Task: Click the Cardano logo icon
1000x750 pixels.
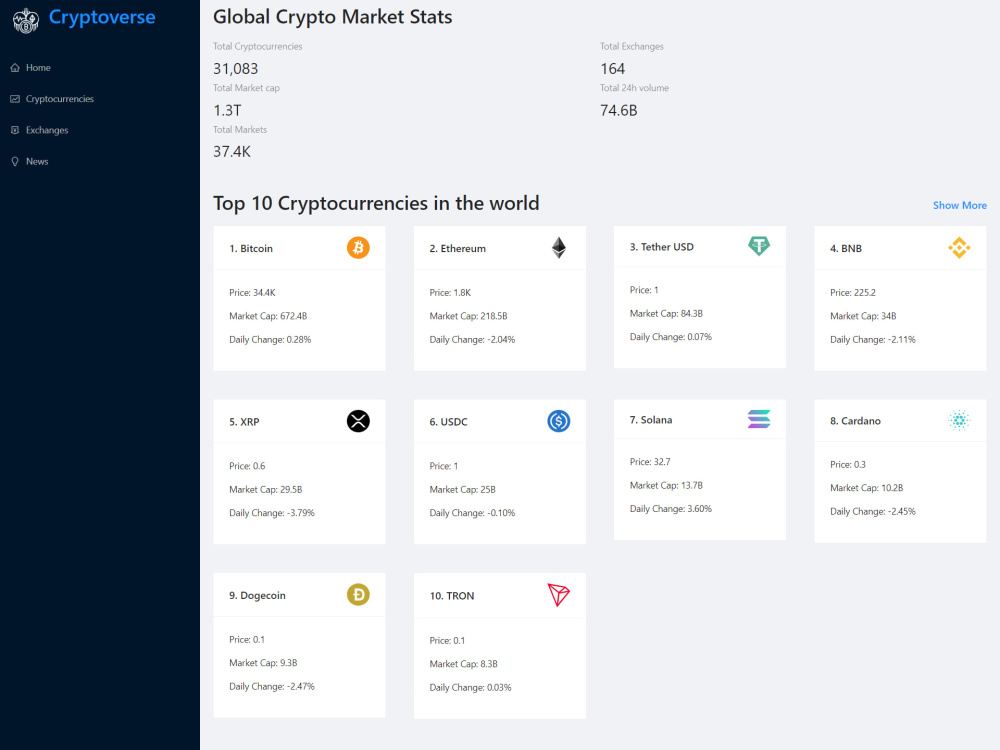Action: tap(959, 420)
